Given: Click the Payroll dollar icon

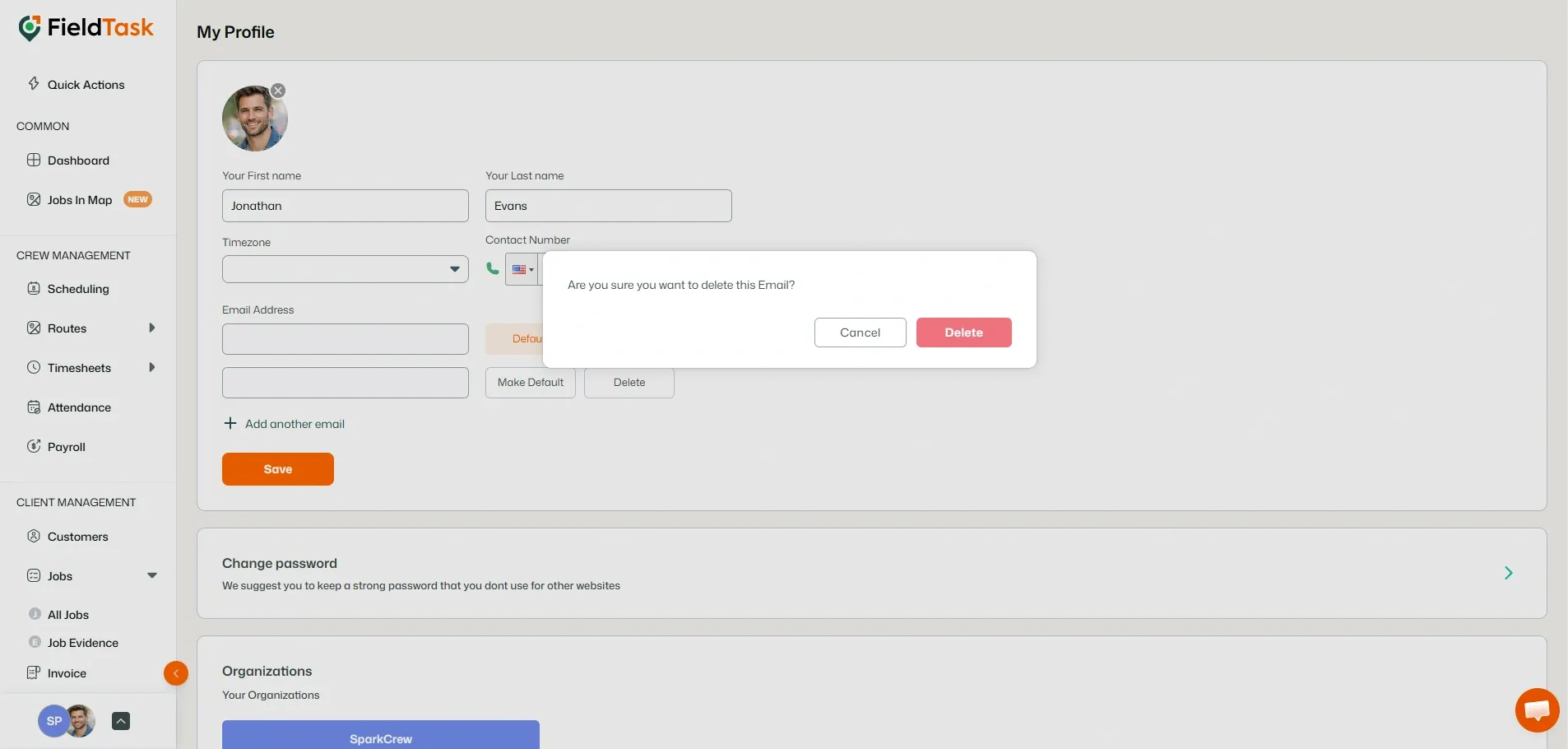Looking at the screenshot, I should [x=34, y=446].
